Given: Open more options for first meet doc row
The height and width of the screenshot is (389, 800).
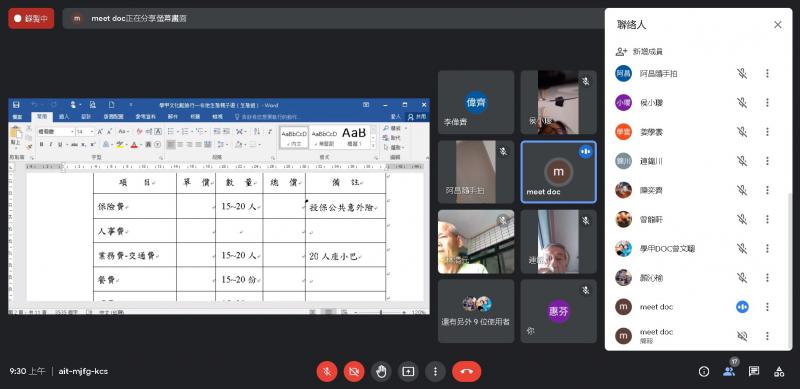Looking at the screenshot, I should (x=767, y=307).
